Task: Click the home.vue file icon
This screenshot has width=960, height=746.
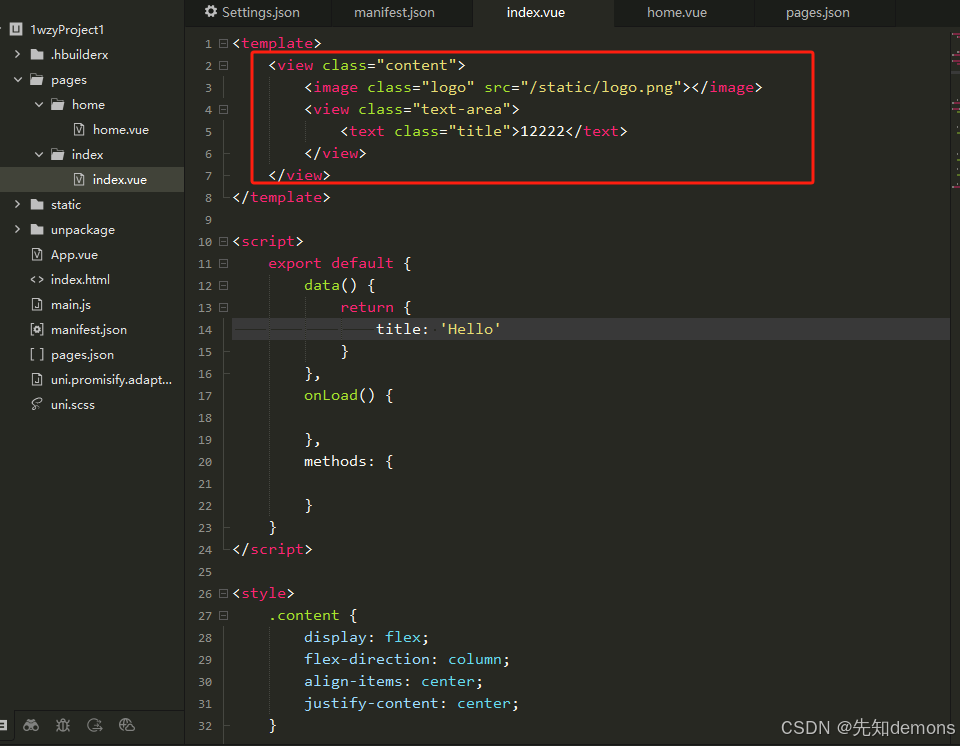Action: coord(79,129)
